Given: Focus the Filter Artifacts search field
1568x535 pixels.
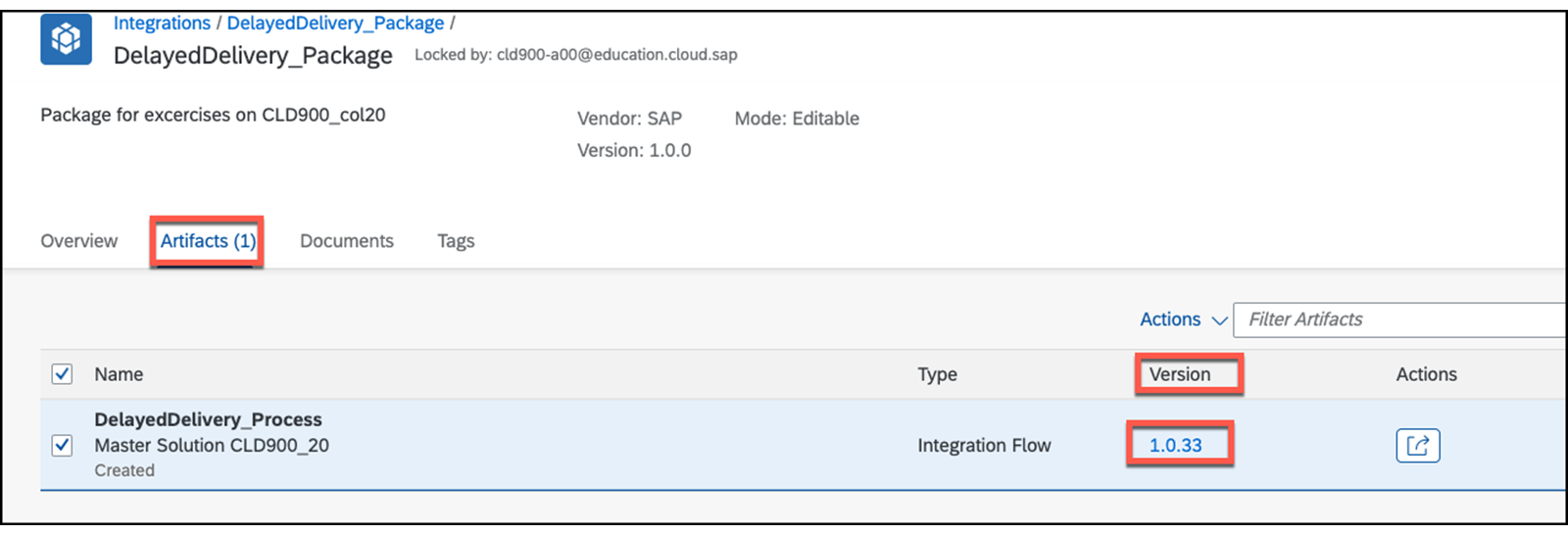Looking at the screenshot, I should (1399, 319).
